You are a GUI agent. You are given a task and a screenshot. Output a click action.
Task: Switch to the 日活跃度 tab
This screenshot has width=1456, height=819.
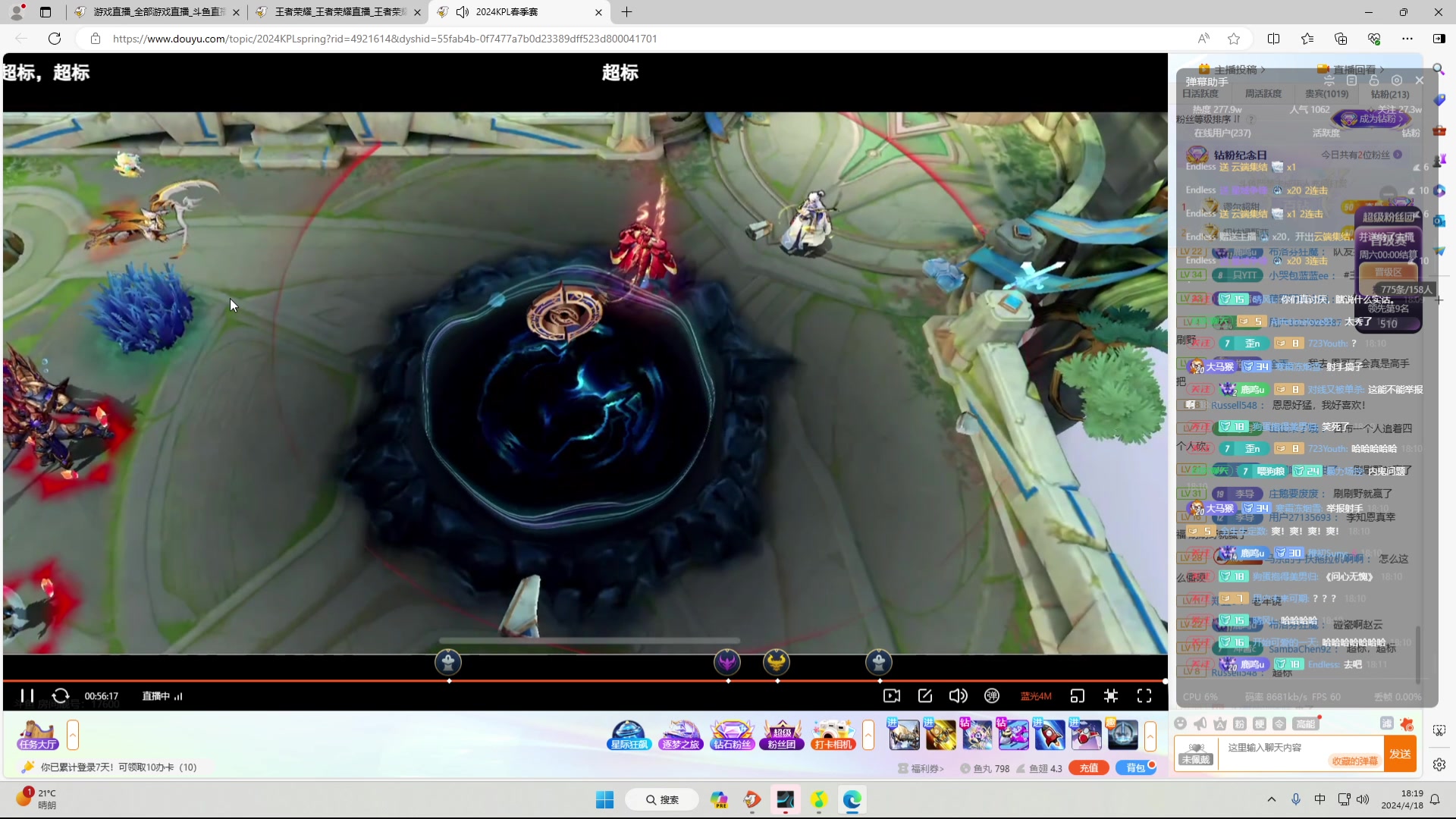point(1200,94)
